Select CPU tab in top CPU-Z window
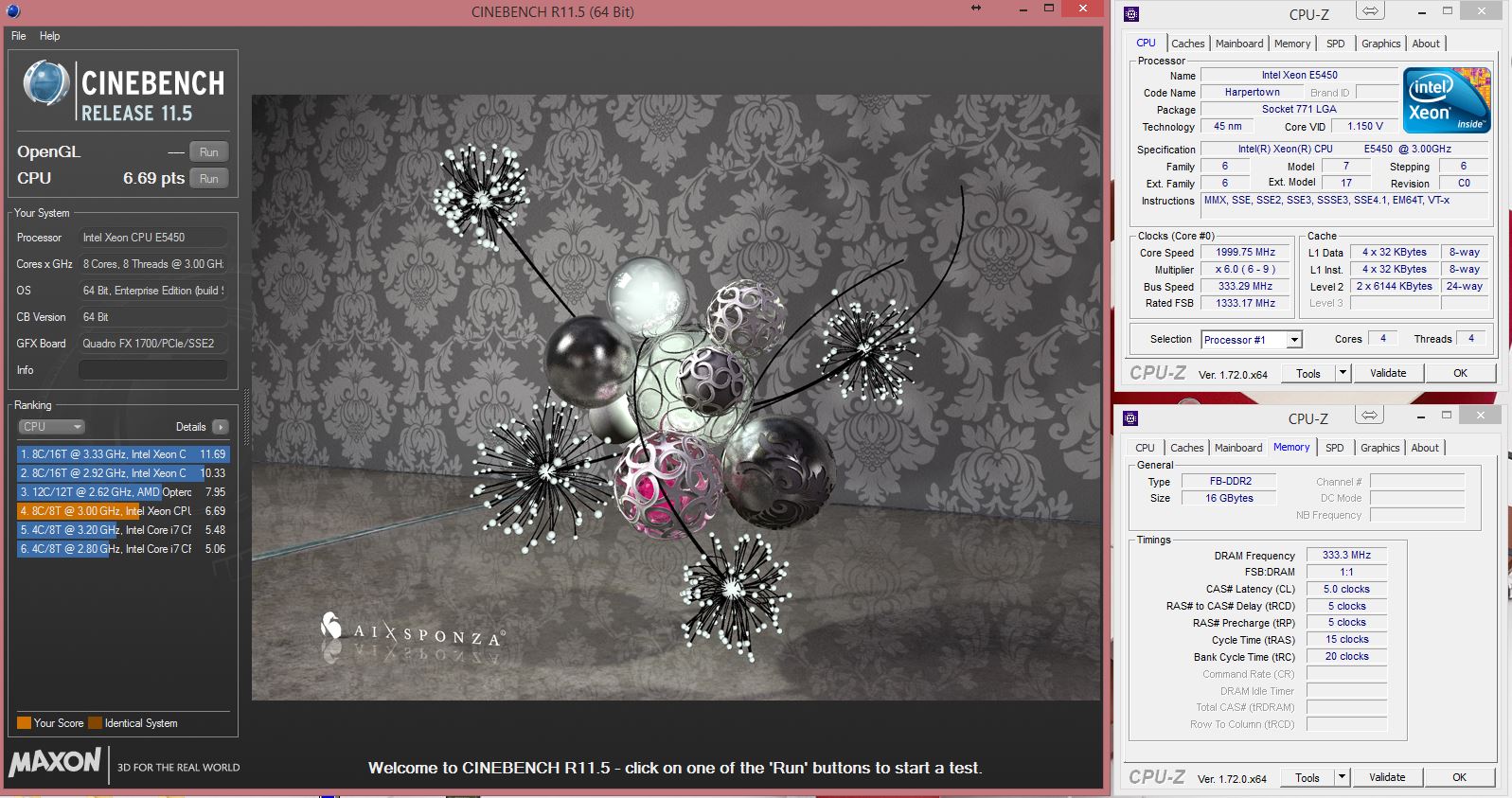Screen dimensions: 1512x798 click(1146, 44)
